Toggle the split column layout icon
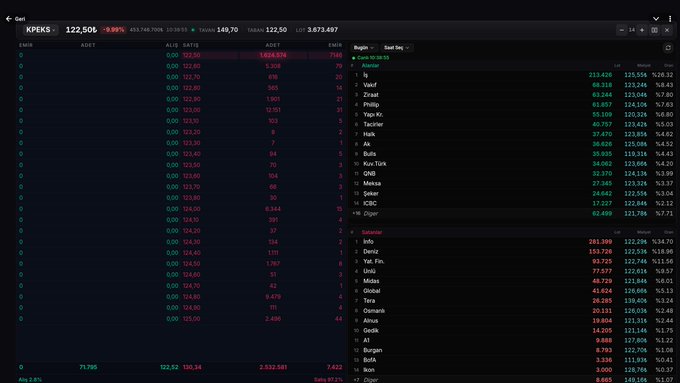680x383 pixels. [654, 30]
